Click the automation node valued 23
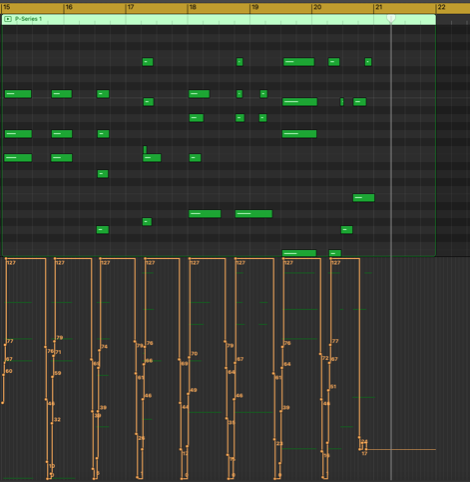 (x=274, y=439)
